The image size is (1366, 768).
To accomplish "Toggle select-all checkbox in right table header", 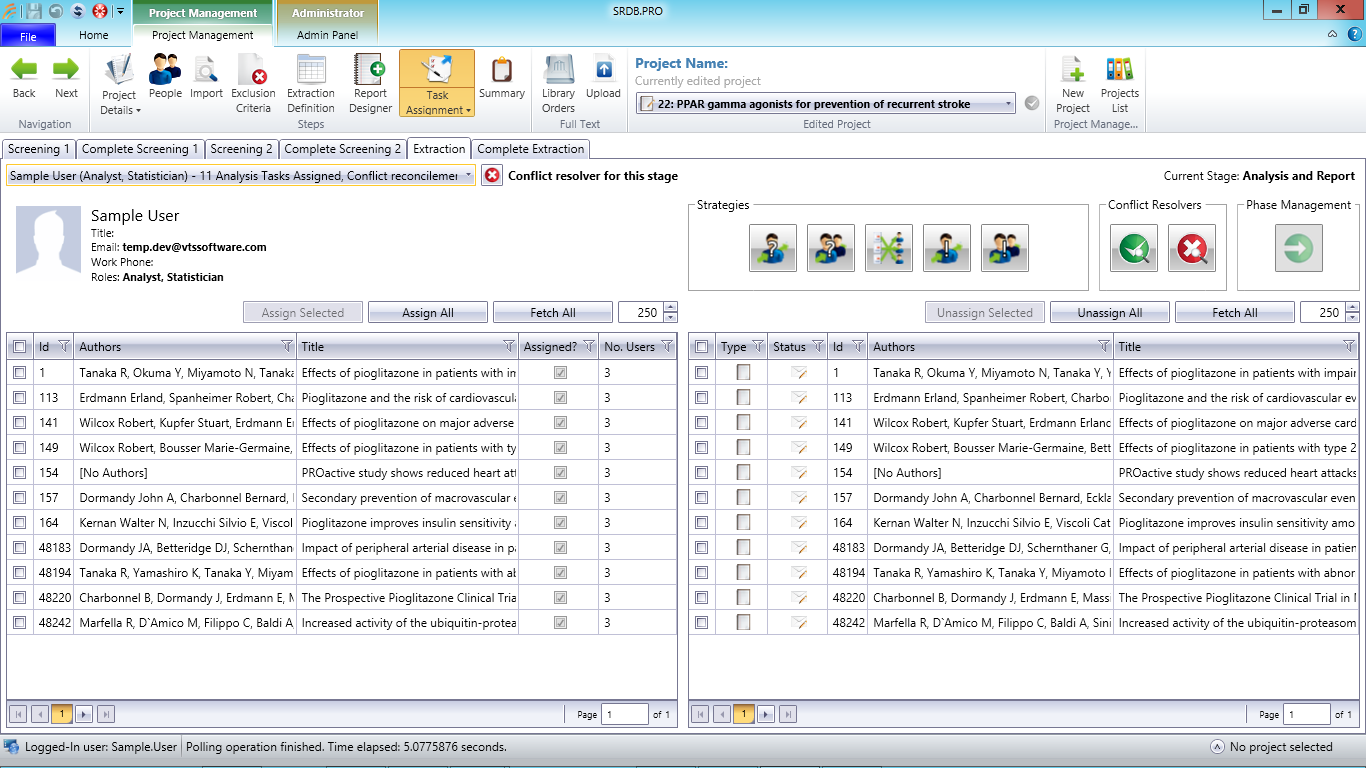I will (x=702, y=346).
